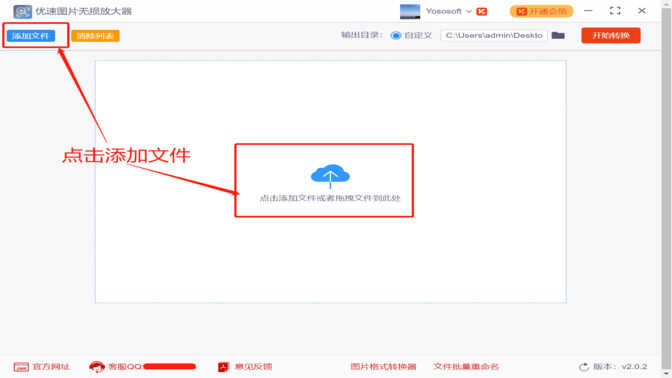The width and height of the screenshot is (672, 378).
Task: Open the 图片格式转换器 link
Action: coord(383,367)
